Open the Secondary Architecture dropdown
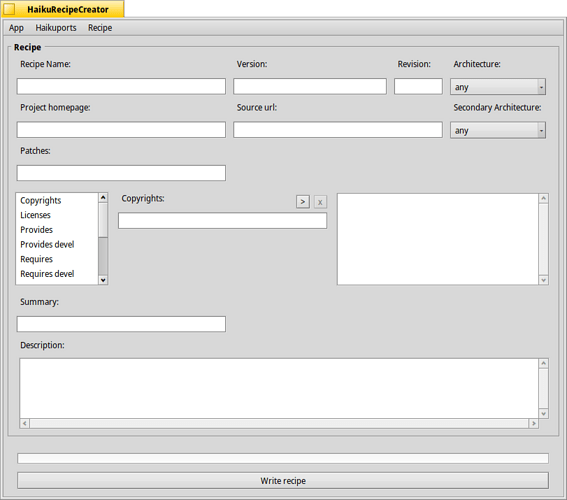Screen dimensions: 567x500 click(x=498, y=130)
